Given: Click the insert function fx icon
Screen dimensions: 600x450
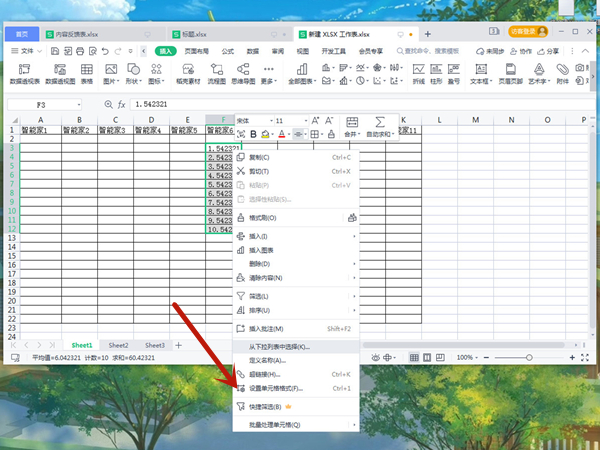Looking at the screenshot, I should click(122, 104).
